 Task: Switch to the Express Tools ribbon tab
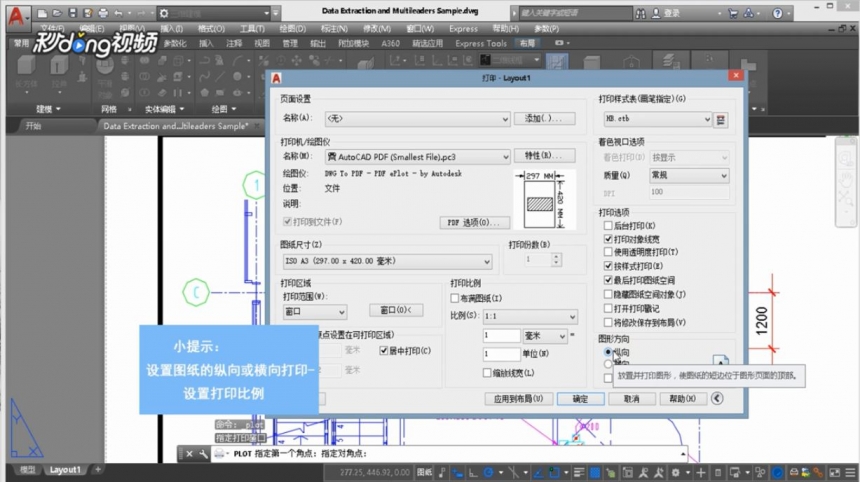[480, 43]
